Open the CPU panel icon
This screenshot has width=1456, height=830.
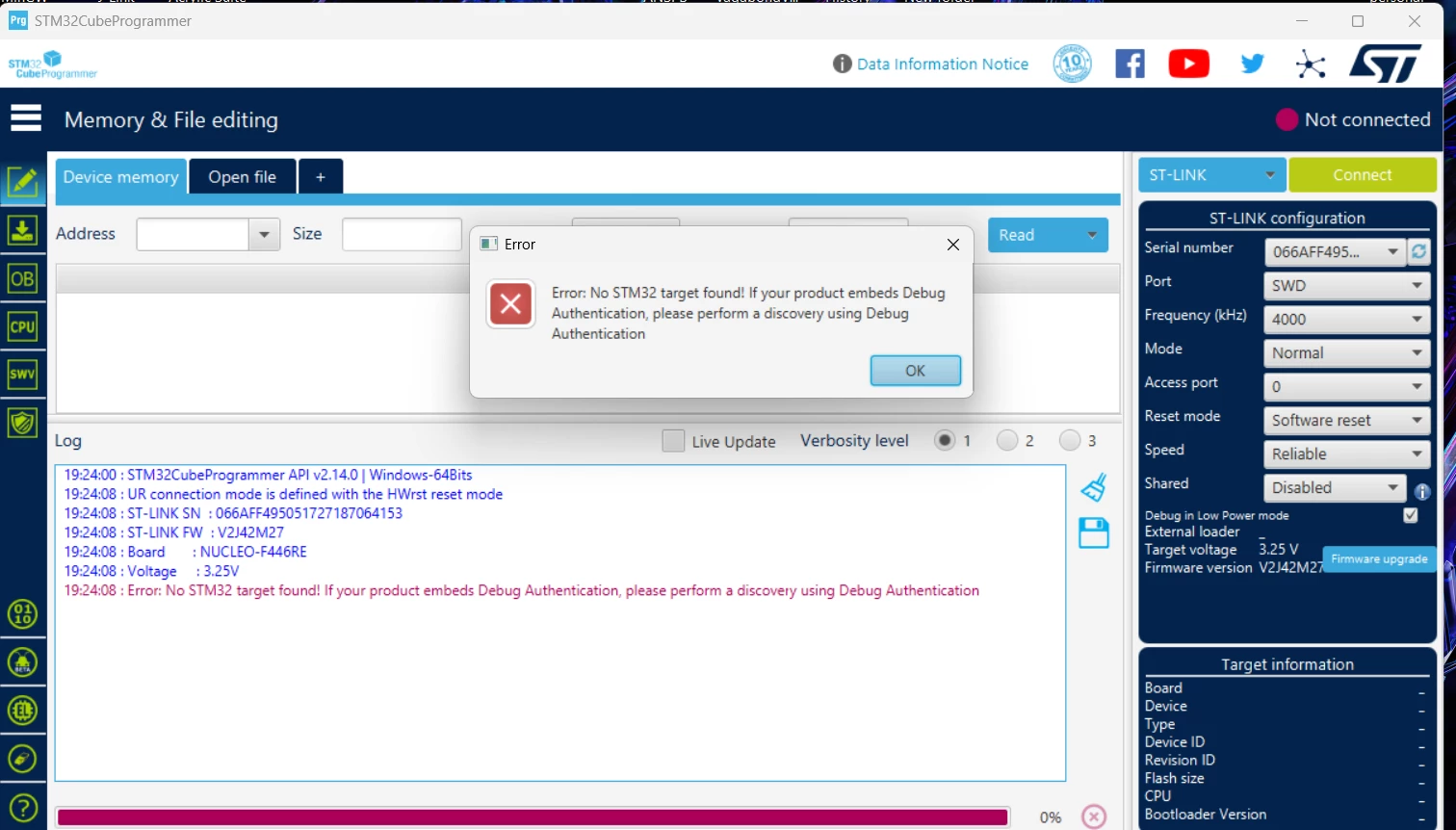pyautogui.click(x=22, y=326)
